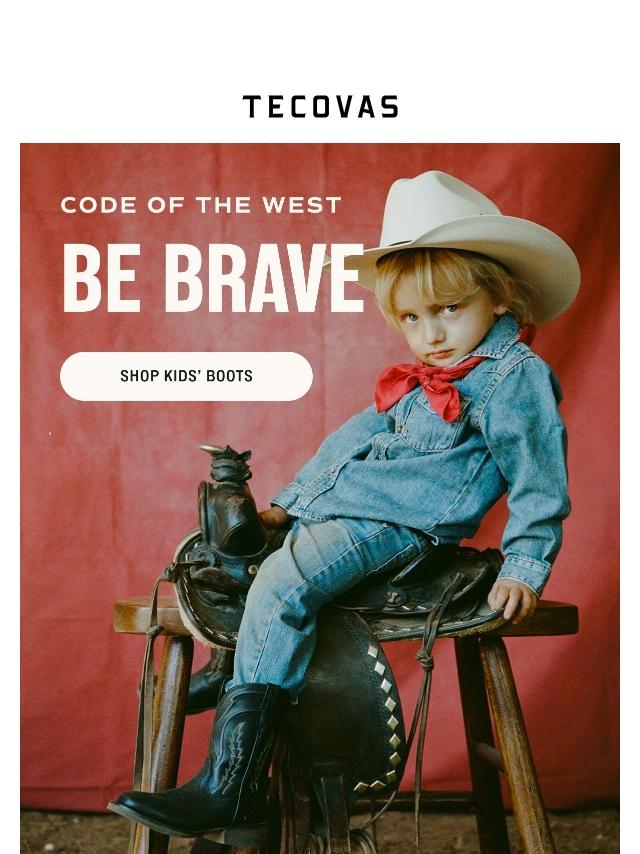This screenshot has width=640, height=854.
Task: Click the blank white header above logo
Action: pos(320,44)
